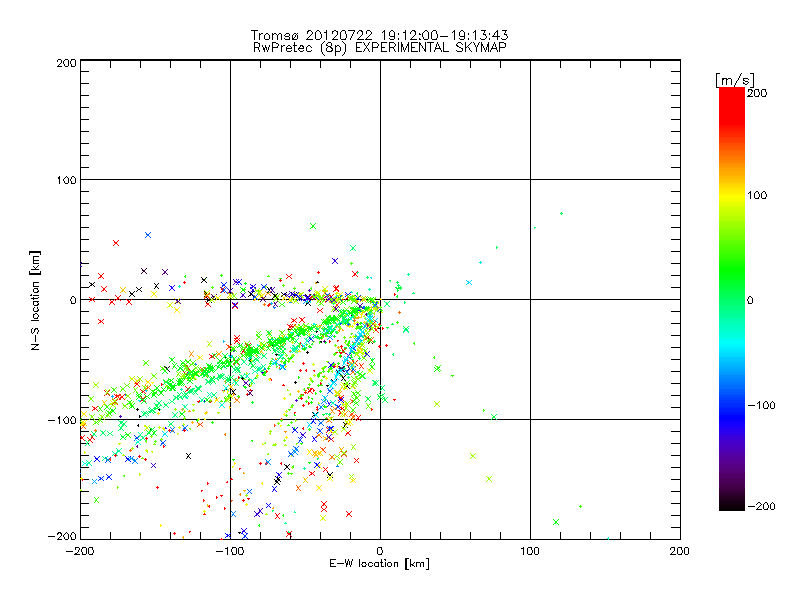Click the plot title 'Tromsø 20120722 19:12:00-19:13:43'

point(379,35)
